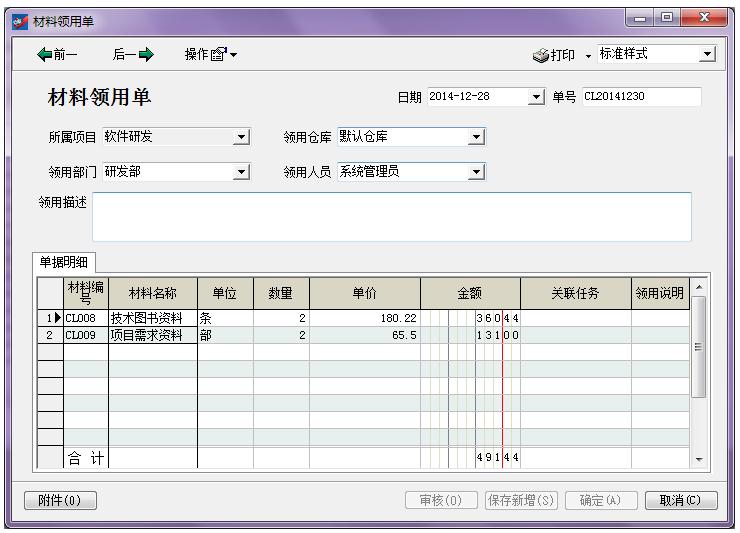This screenshot has height=533, width=740.
Task: Click the 取消(C) button
Action: click(681, 500)
